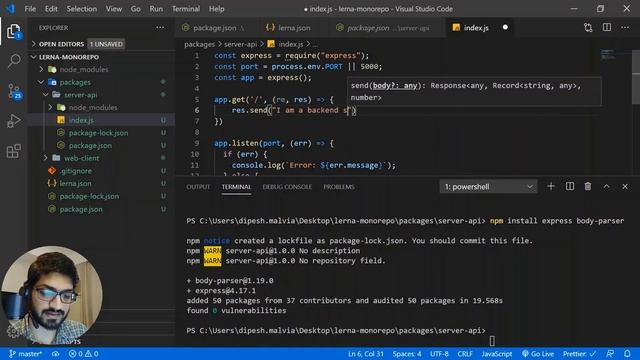Open the Edit menu
Screen dimensions: 640x360
click(x=51, y=9)
